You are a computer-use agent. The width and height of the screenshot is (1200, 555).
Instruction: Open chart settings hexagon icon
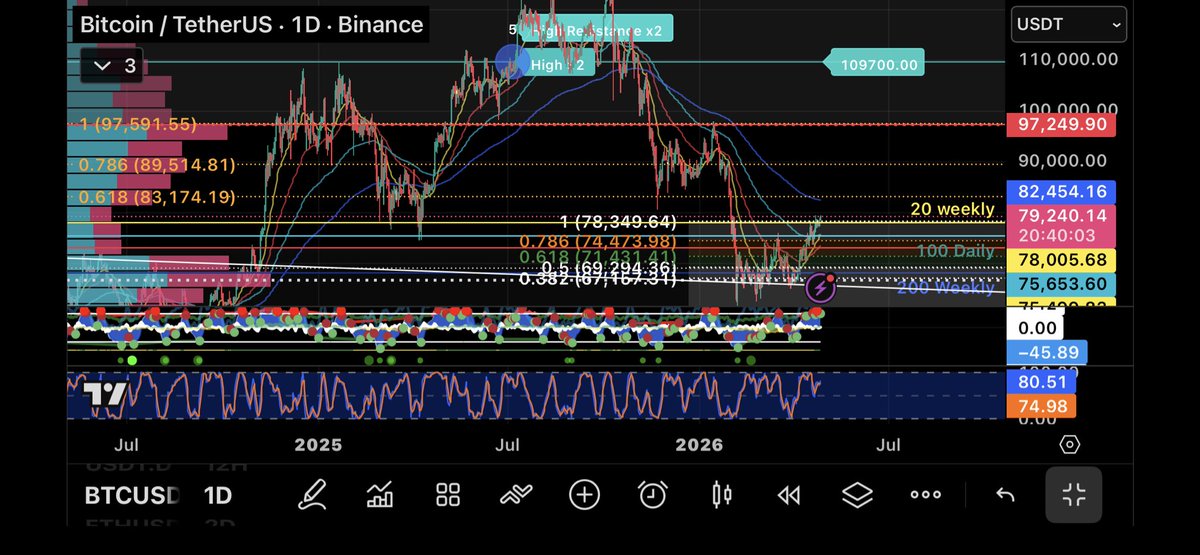point(1069,445)
